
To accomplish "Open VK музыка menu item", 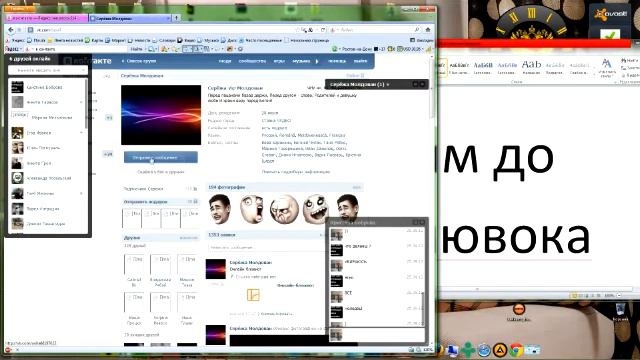I will 301,61.
